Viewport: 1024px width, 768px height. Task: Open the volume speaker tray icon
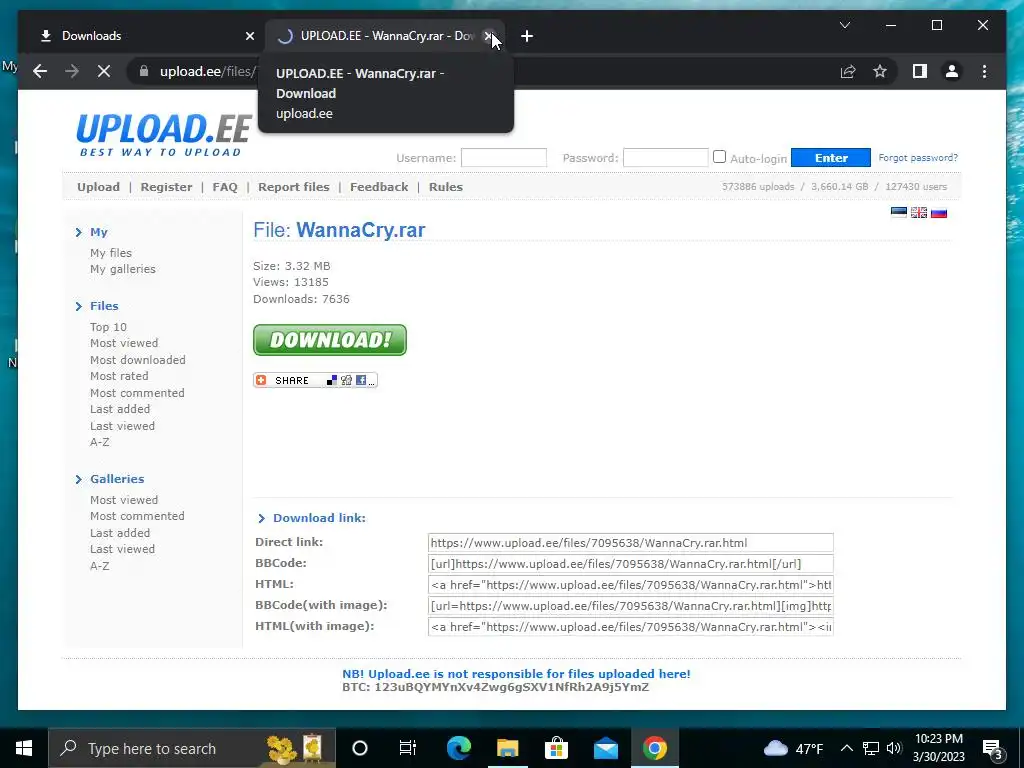point(894,748)
